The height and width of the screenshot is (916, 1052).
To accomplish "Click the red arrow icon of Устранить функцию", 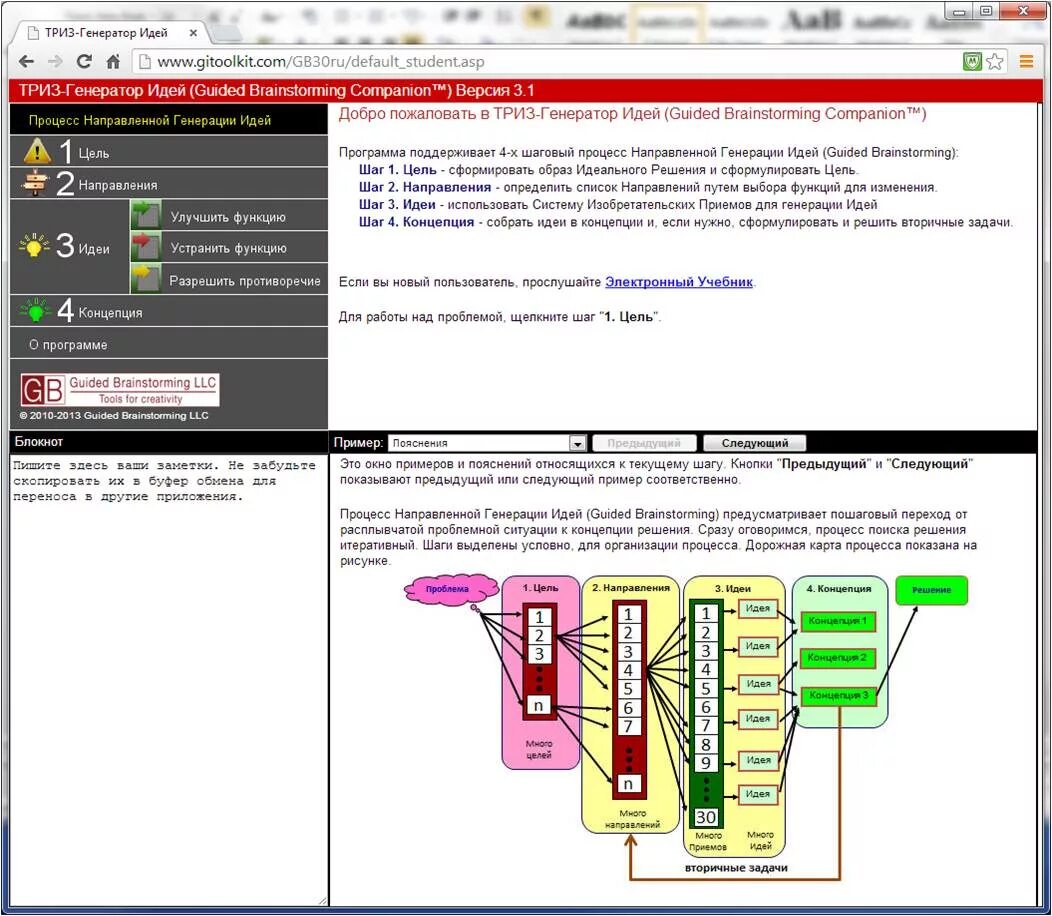I will pos(146,247).
